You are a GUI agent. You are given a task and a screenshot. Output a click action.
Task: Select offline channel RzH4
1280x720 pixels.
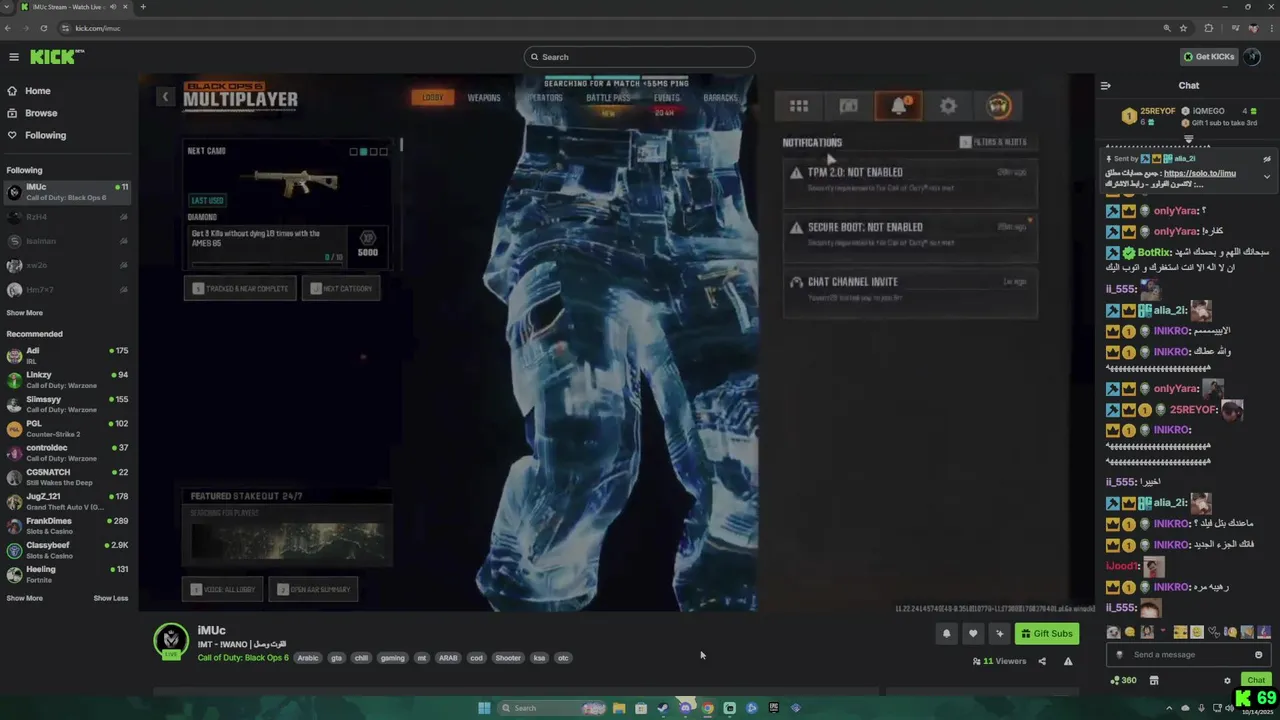67,216
